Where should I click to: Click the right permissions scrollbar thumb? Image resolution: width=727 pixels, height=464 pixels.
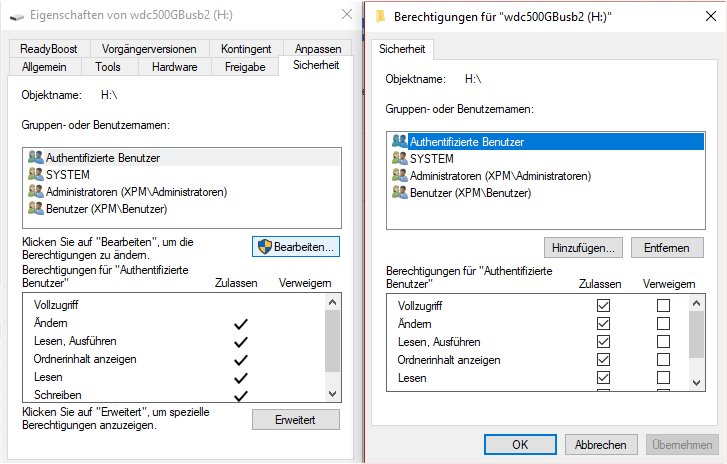(696, 334)
